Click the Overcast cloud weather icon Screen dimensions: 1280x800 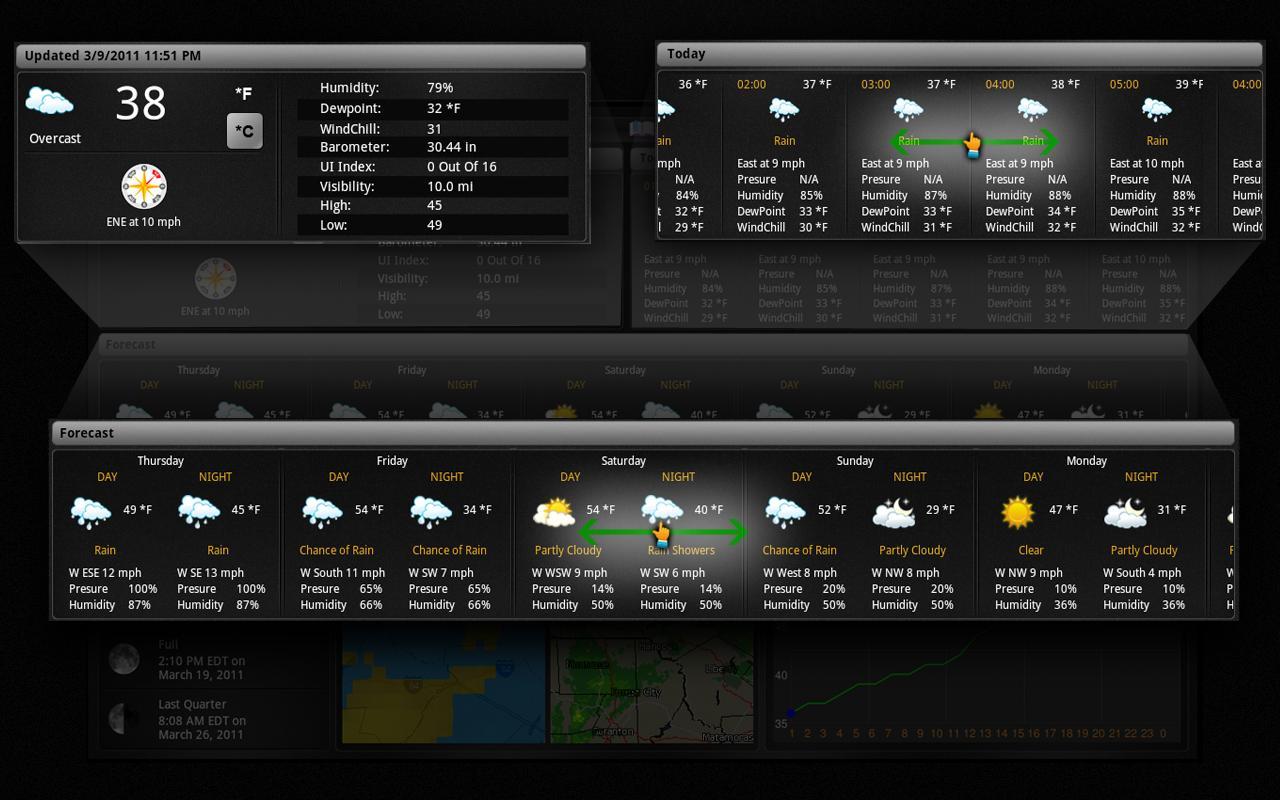tap(49, 99)
